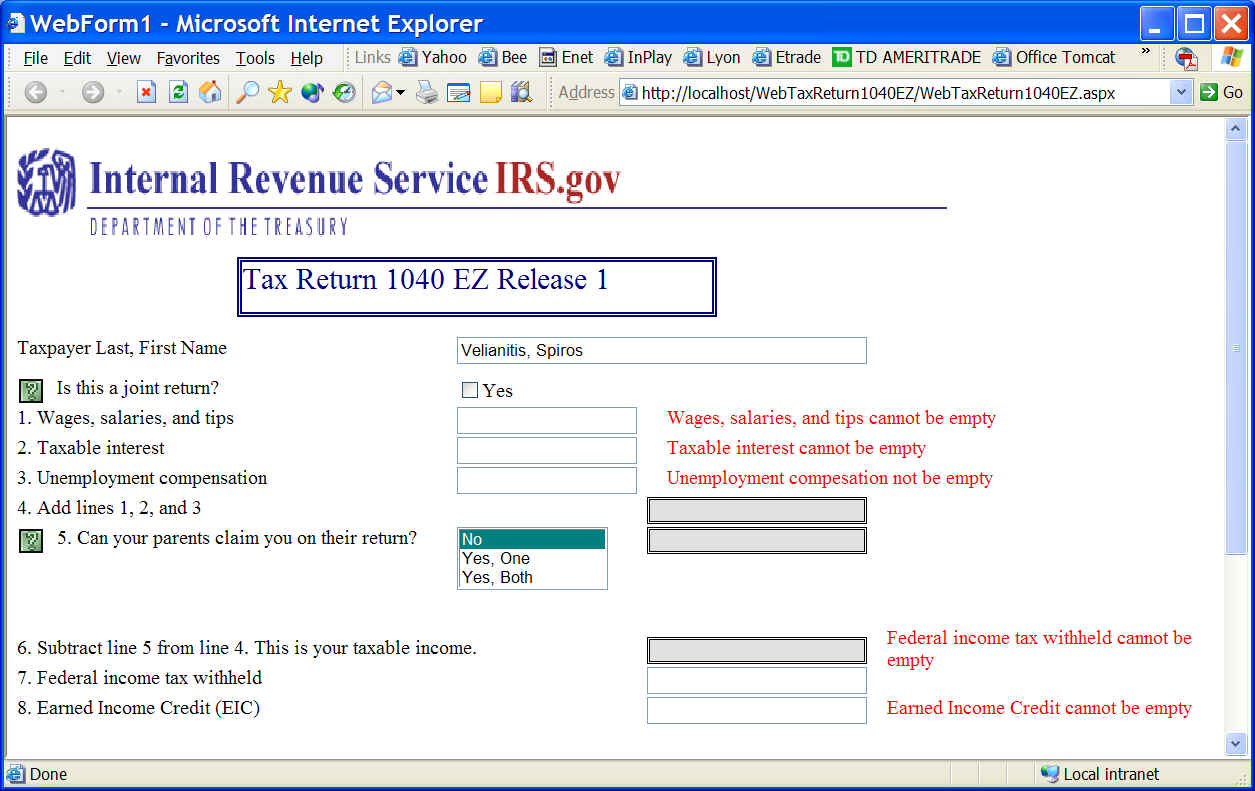Open the History icon in toolbar
The width and height of the screenshot is (1255, 791).
344,93
